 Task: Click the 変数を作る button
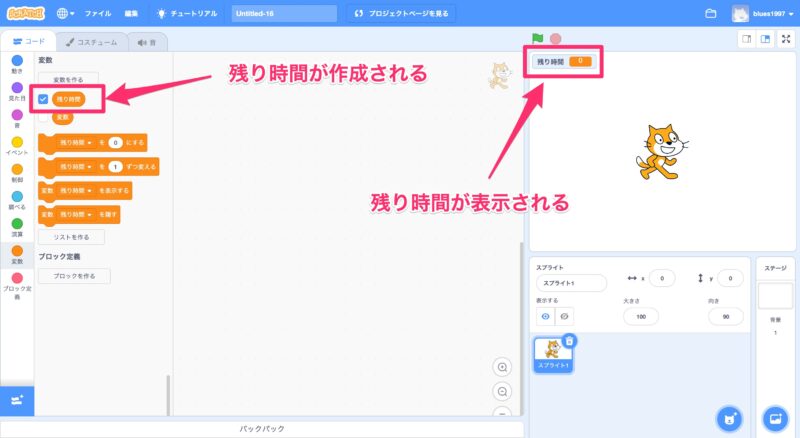pyautogui.click(x=69, y=78)
